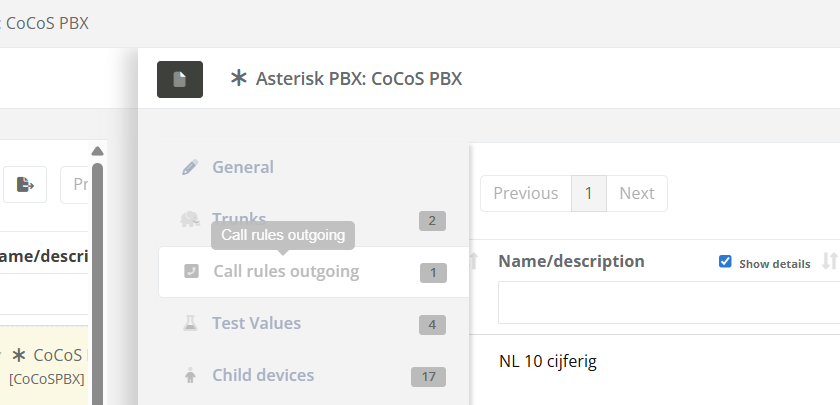Toggle the Show details checkbox
The image size is (840, 405).
point(725,262)
